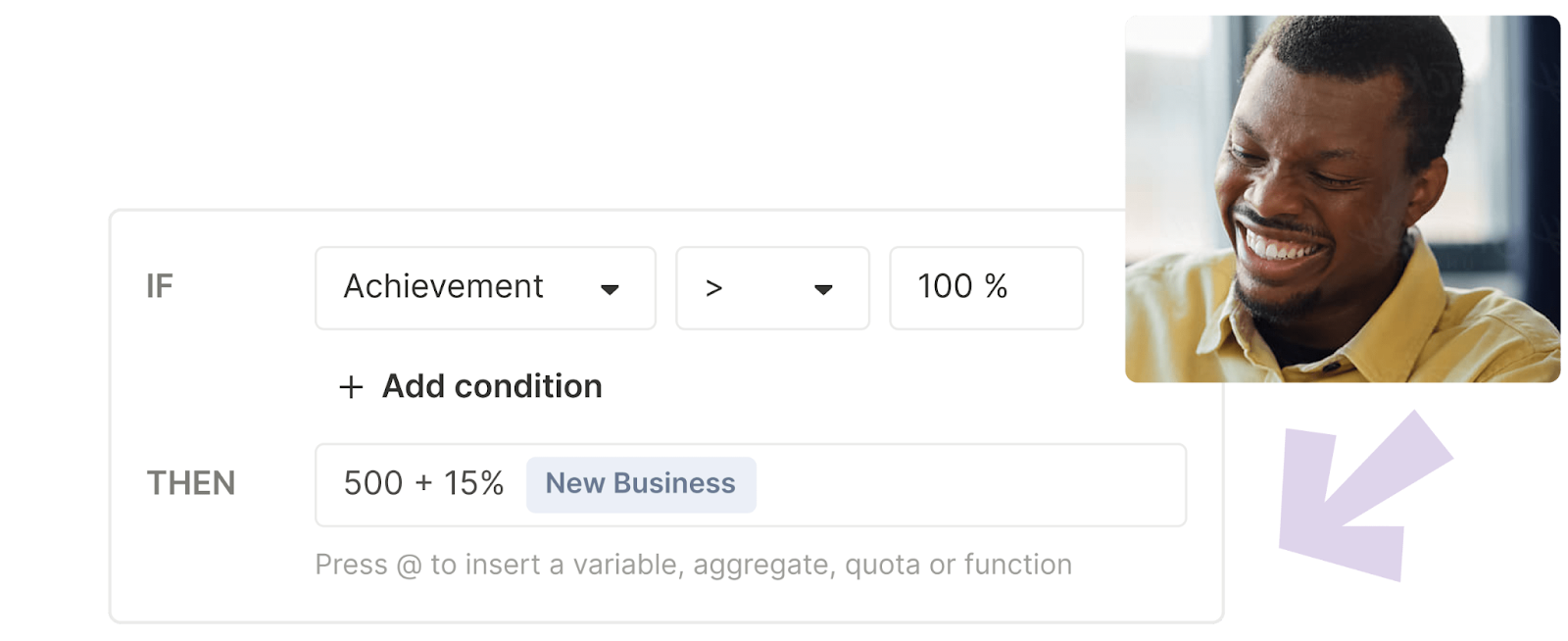Click the word Achievement in dropdown

[x=443, y=286]
